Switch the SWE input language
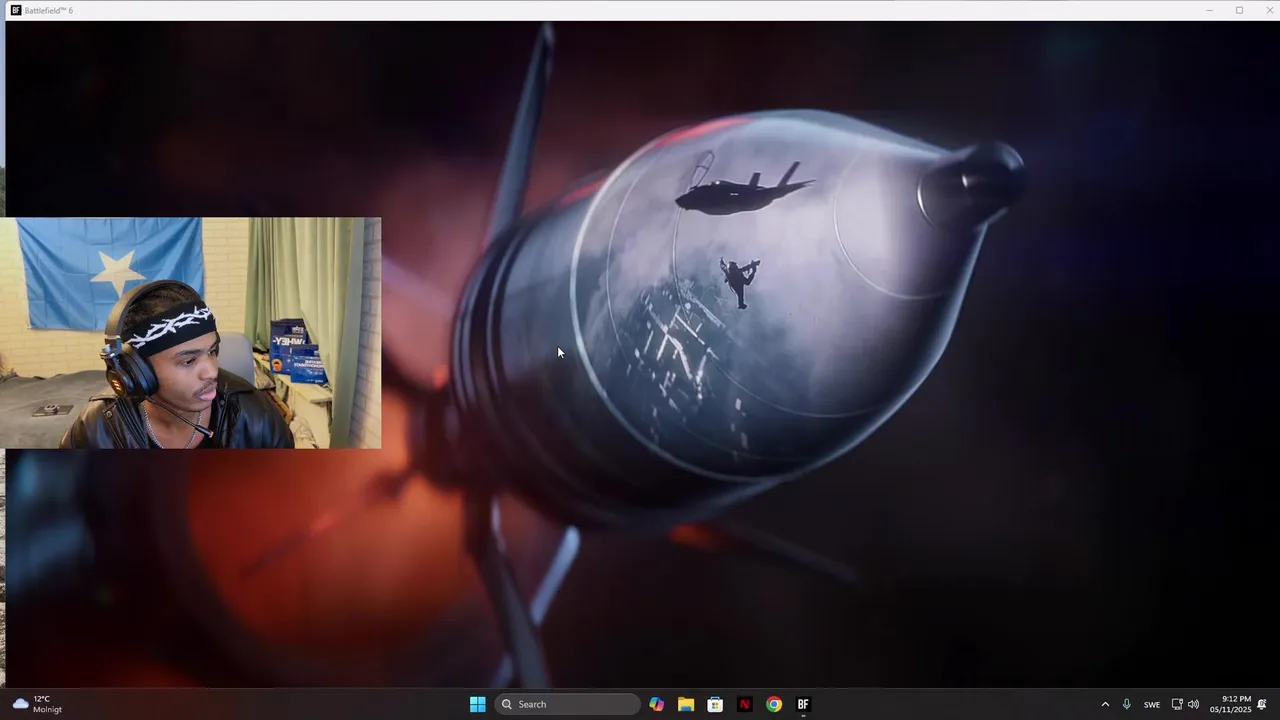The width and height of the screenshot is (1280, 720). tap(1152, 704)
